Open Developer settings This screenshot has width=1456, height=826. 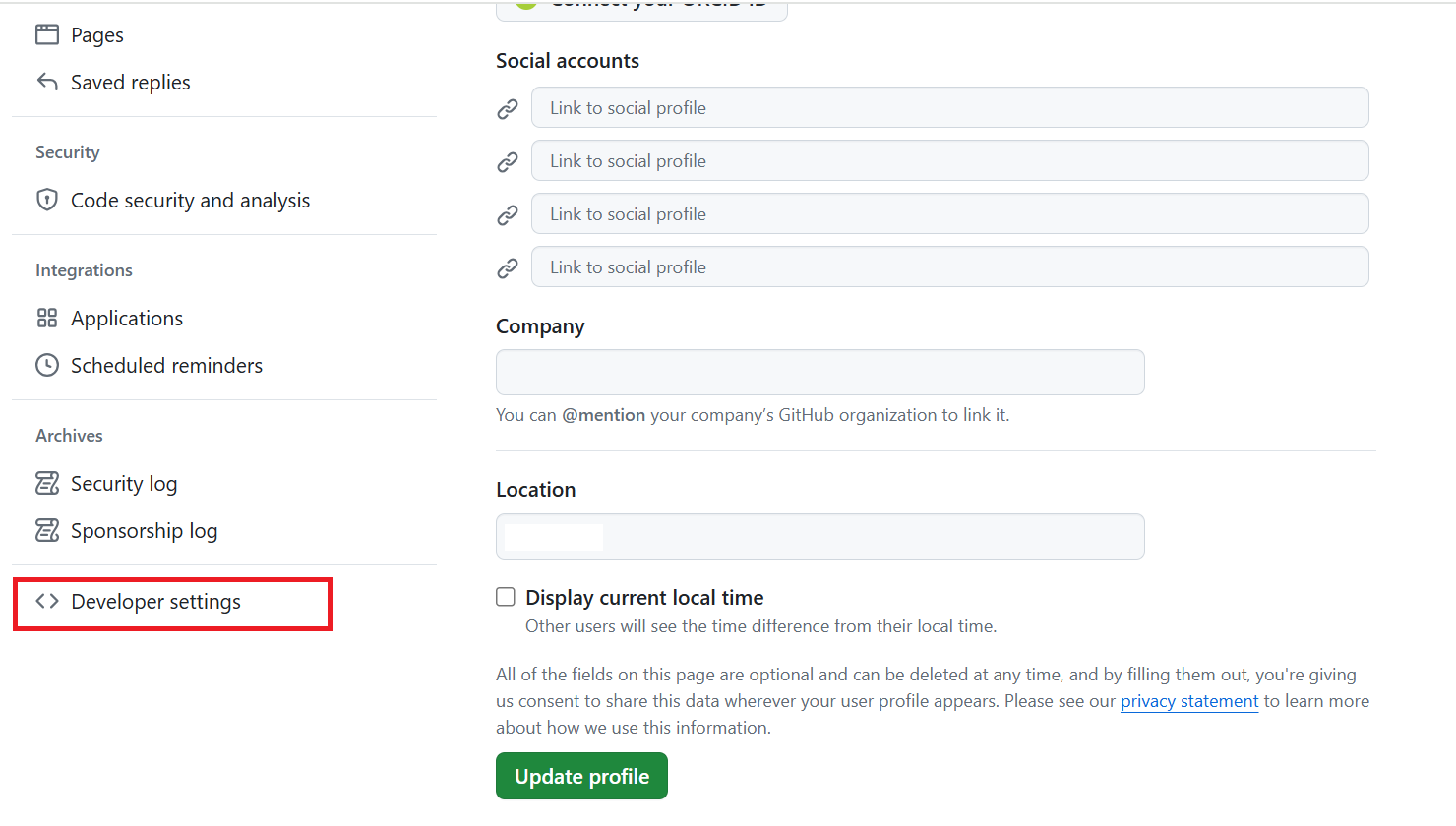coord(155,602)
